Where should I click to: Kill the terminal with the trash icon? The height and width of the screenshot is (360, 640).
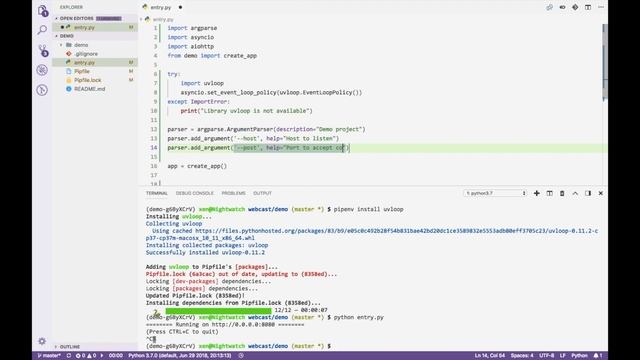tap(562, 193)
